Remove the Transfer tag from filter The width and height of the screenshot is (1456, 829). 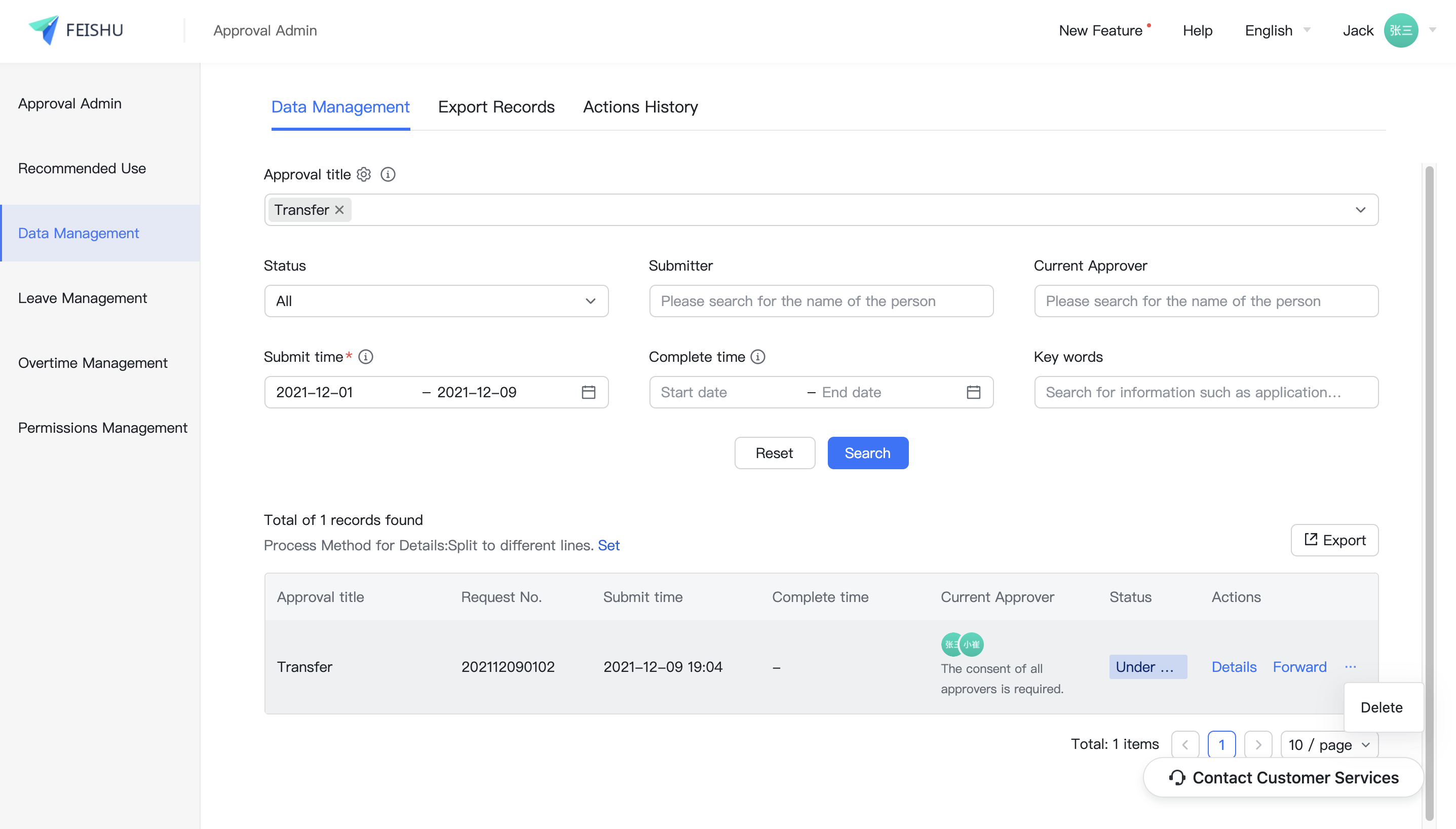[x=340, y=210]
